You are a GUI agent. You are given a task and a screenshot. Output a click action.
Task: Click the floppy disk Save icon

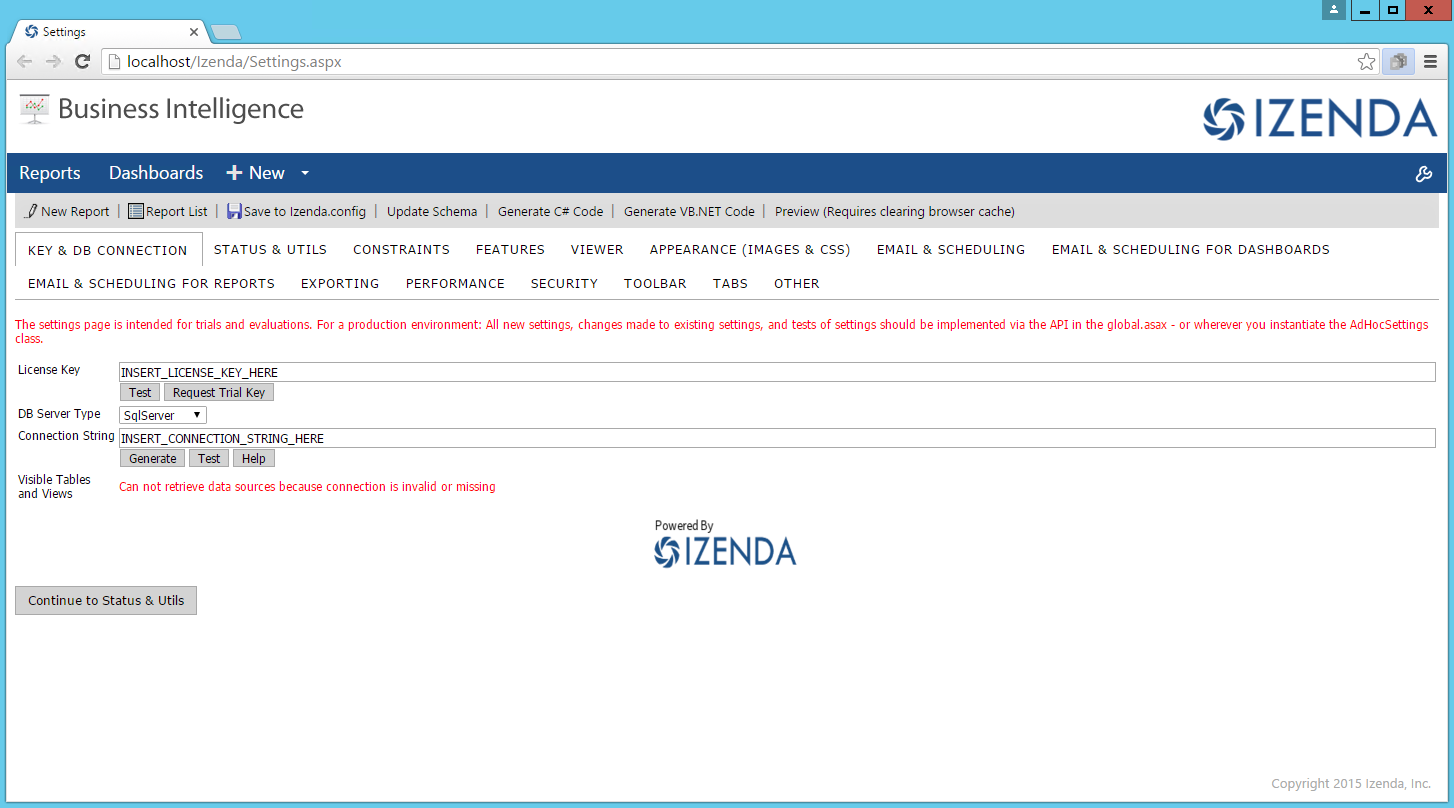[x=234, y=211]
